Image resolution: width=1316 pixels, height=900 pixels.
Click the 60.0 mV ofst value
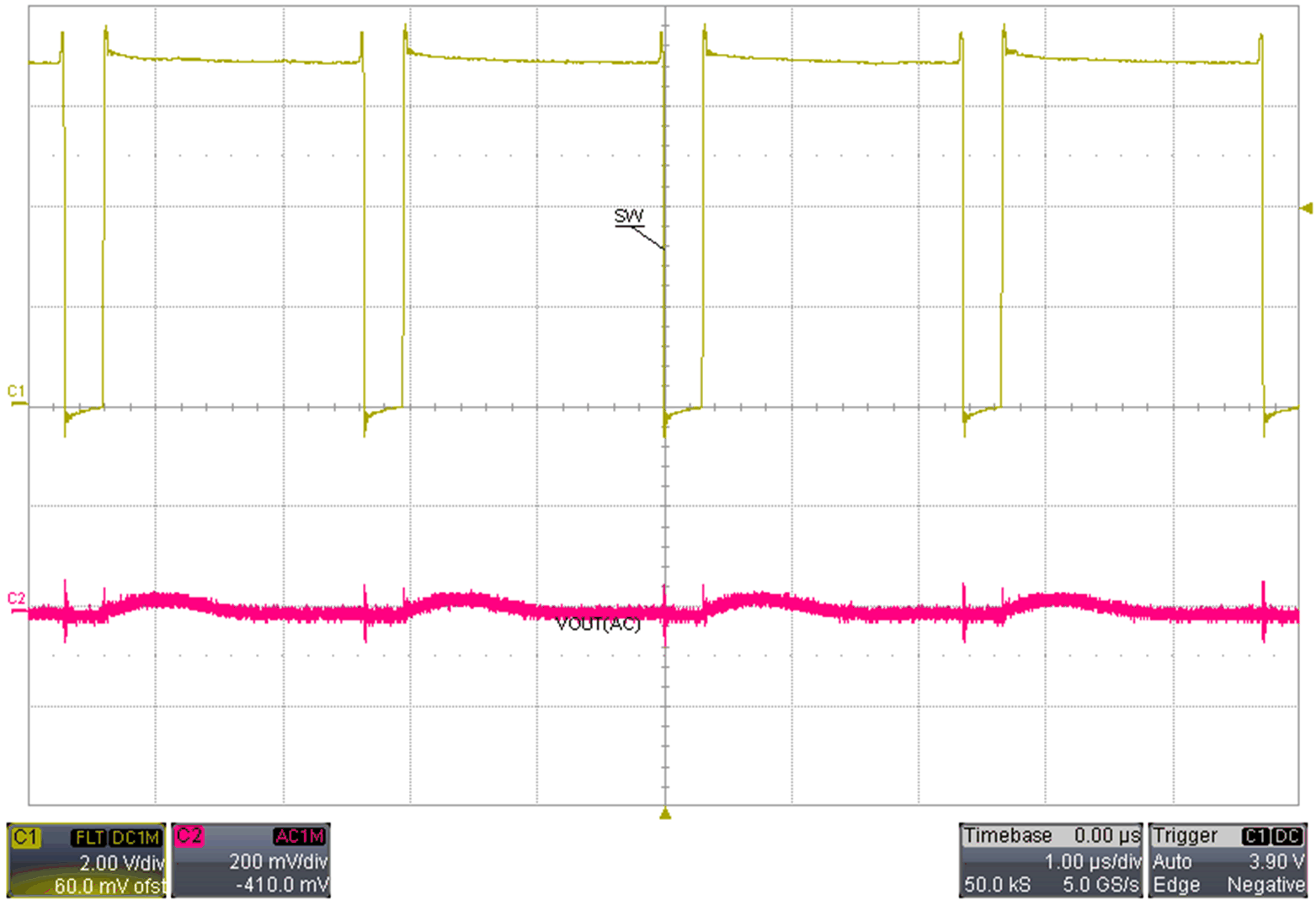tap(109, 886)
